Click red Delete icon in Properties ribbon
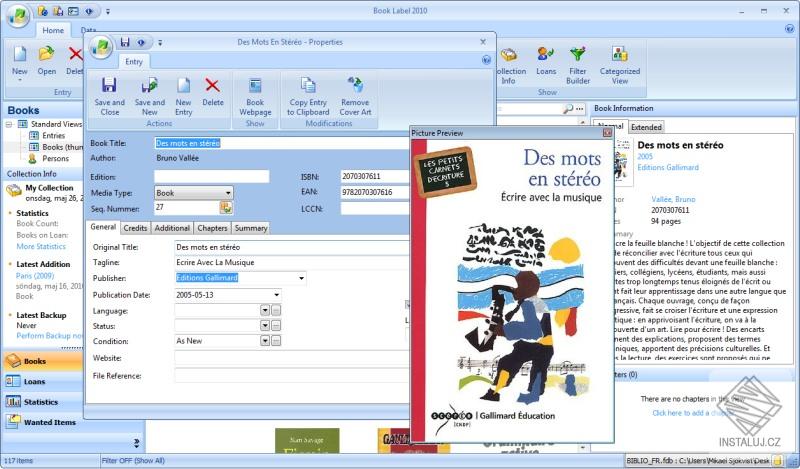This screenshot has height=469, width=800. click(x=212, y=85)
